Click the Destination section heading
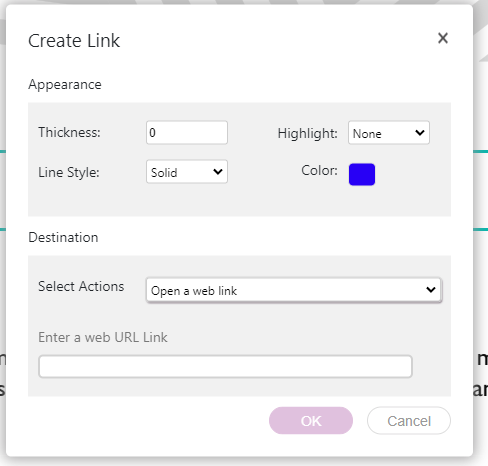 pyautogui.click(x=63, y=237)
